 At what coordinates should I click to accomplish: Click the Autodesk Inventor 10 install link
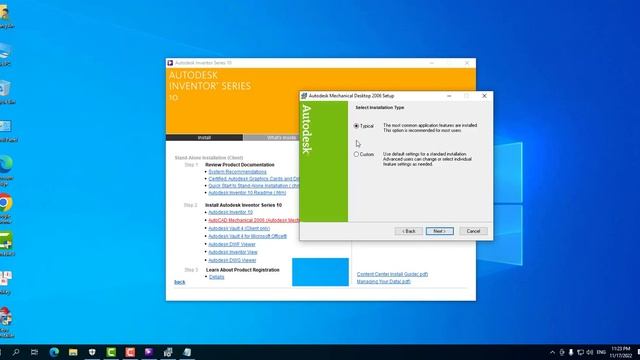tap(230, 212)
